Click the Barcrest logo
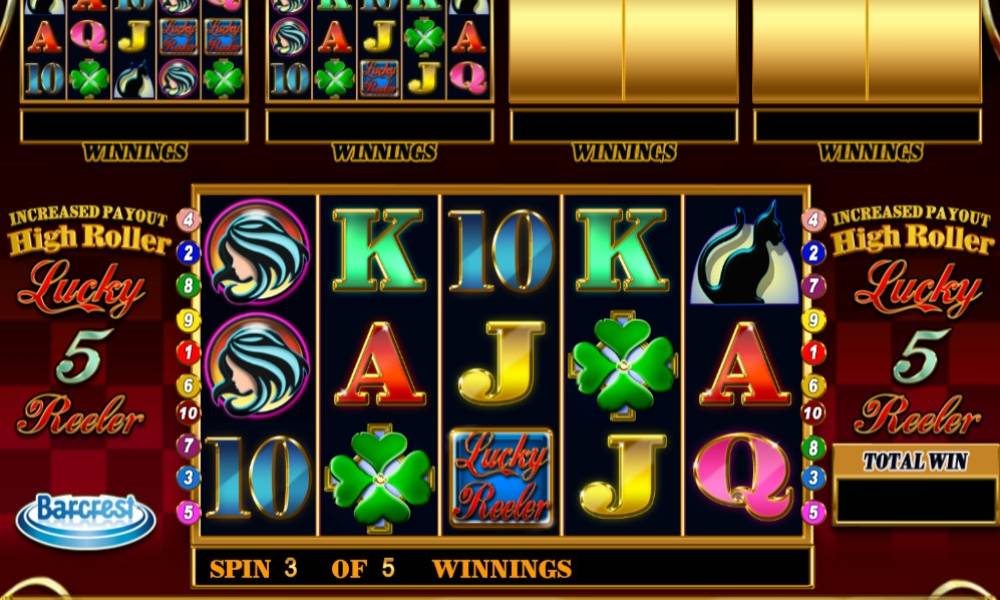Screen dimensions: 1000x600 (85, 521)
